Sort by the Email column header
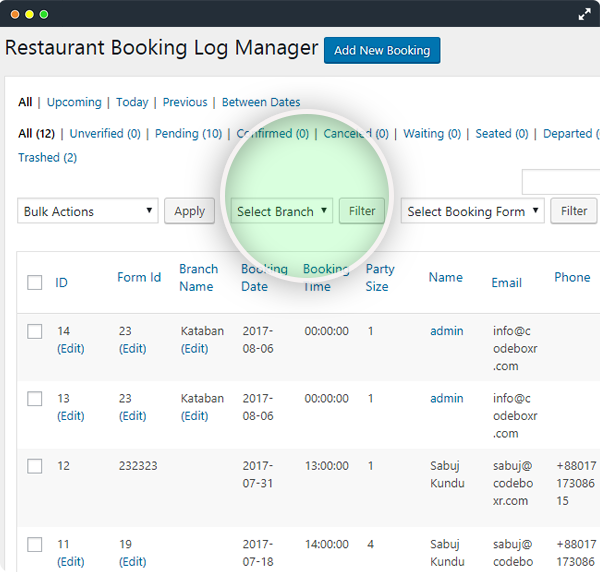 pos(506,282)
